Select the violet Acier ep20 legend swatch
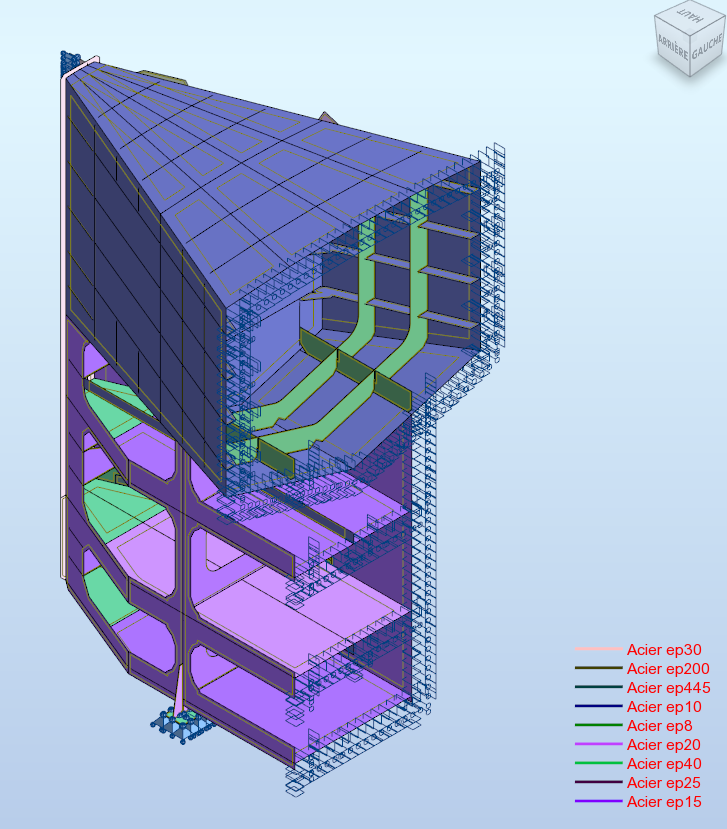Screen dimensions: 727x829 [x=598, y=745]
